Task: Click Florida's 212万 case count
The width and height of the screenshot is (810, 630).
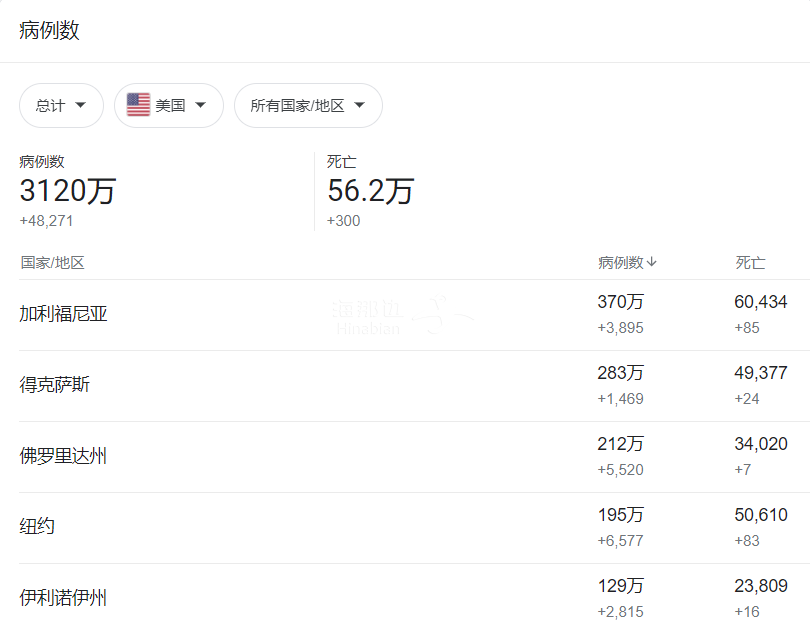Action: (620, 444)
